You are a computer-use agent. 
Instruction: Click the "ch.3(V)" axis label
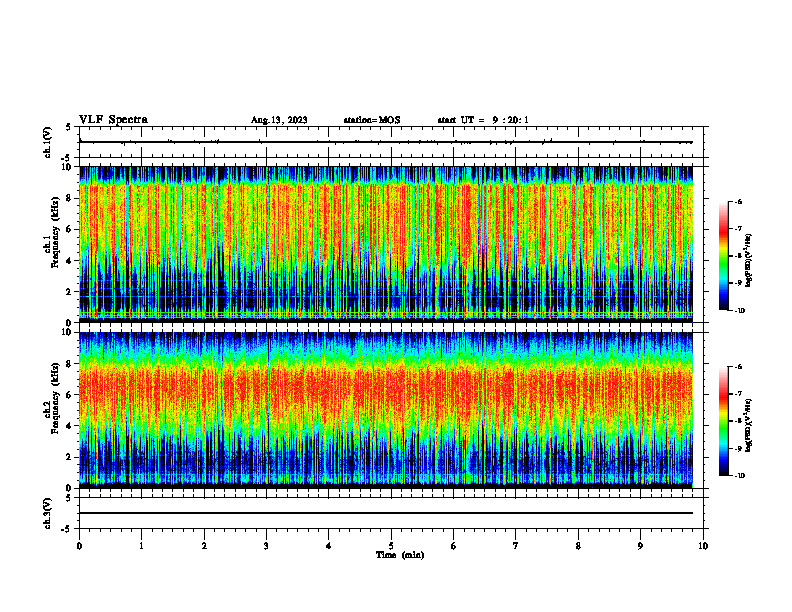pos(48,513)
